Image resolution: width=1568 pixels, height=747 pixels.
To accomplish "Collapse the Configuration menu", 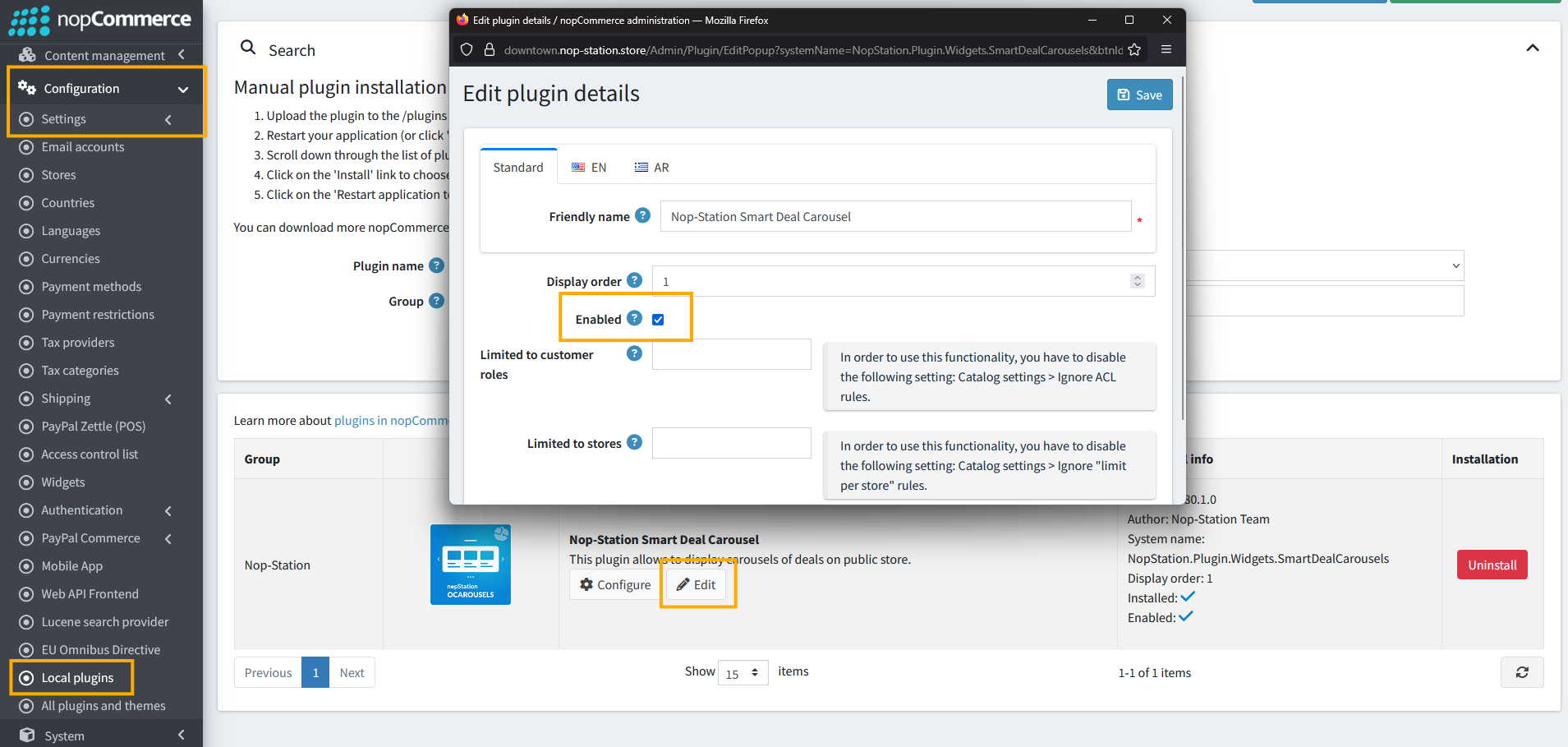I will coord(183,89).
